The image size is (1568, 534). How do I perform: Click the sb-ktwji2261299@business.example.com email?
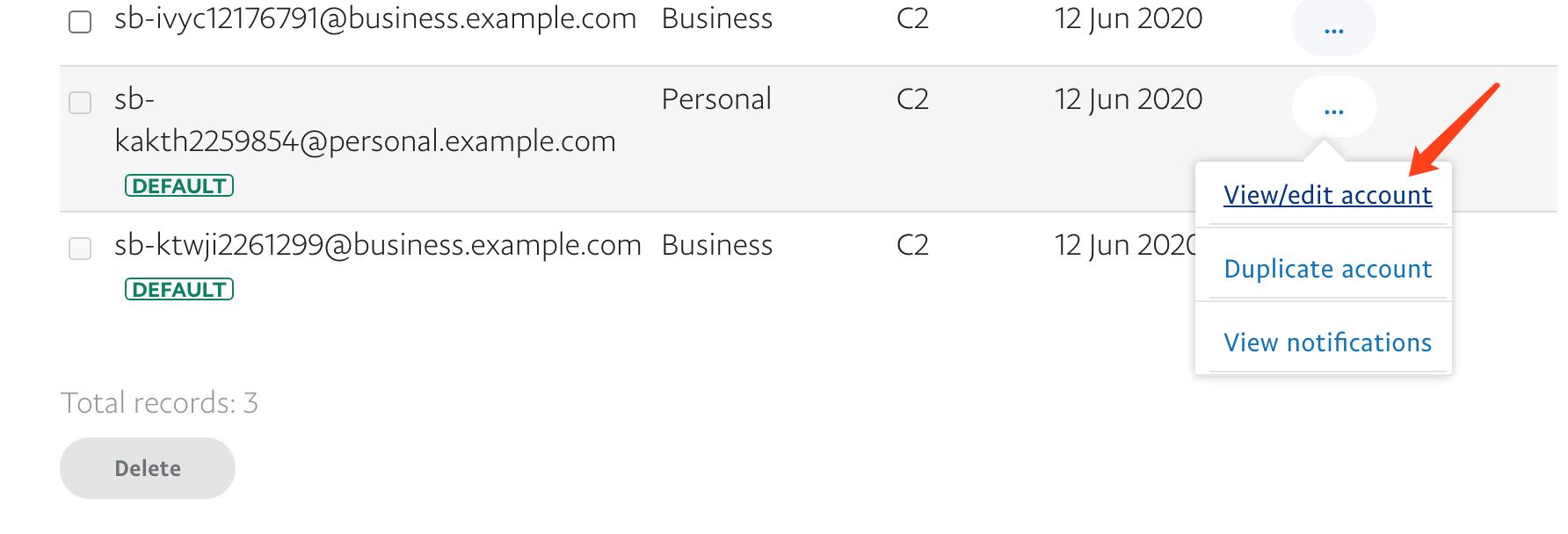378,245
